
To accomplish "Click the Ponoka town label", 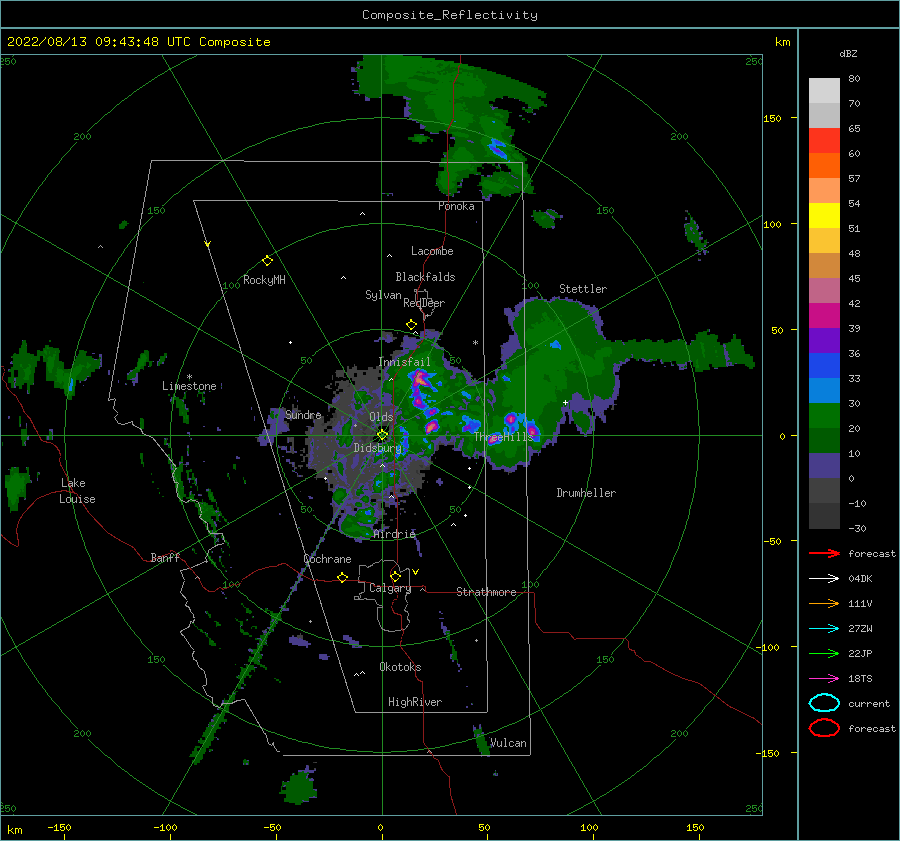I will tap(456, 206).
